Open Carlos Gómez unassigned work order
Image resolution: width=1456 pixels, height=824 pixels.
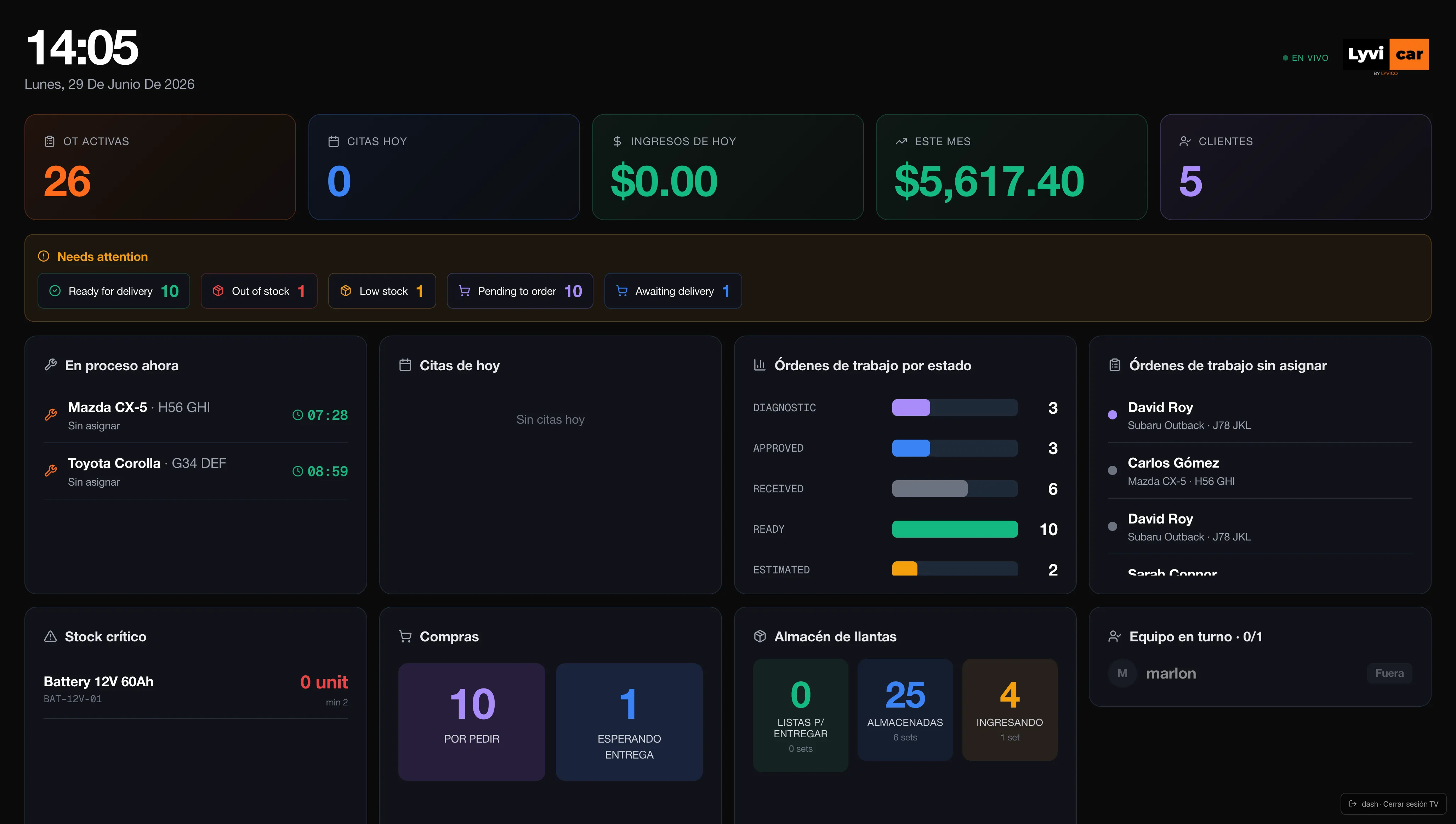tap(1259, 471)
